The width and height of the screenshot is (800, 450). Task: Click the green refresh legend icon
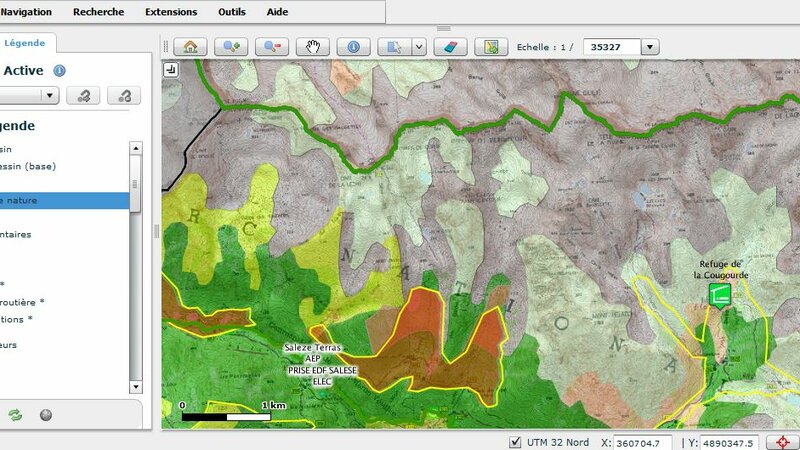pos(16,415)
